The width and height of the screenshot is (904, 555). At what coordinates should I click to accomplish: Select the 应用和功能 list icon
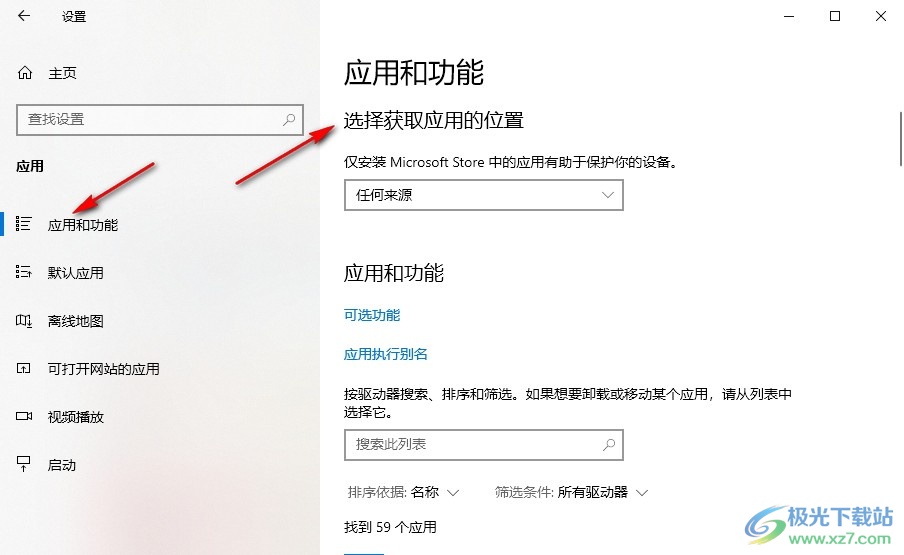click(x=24, y=224)
